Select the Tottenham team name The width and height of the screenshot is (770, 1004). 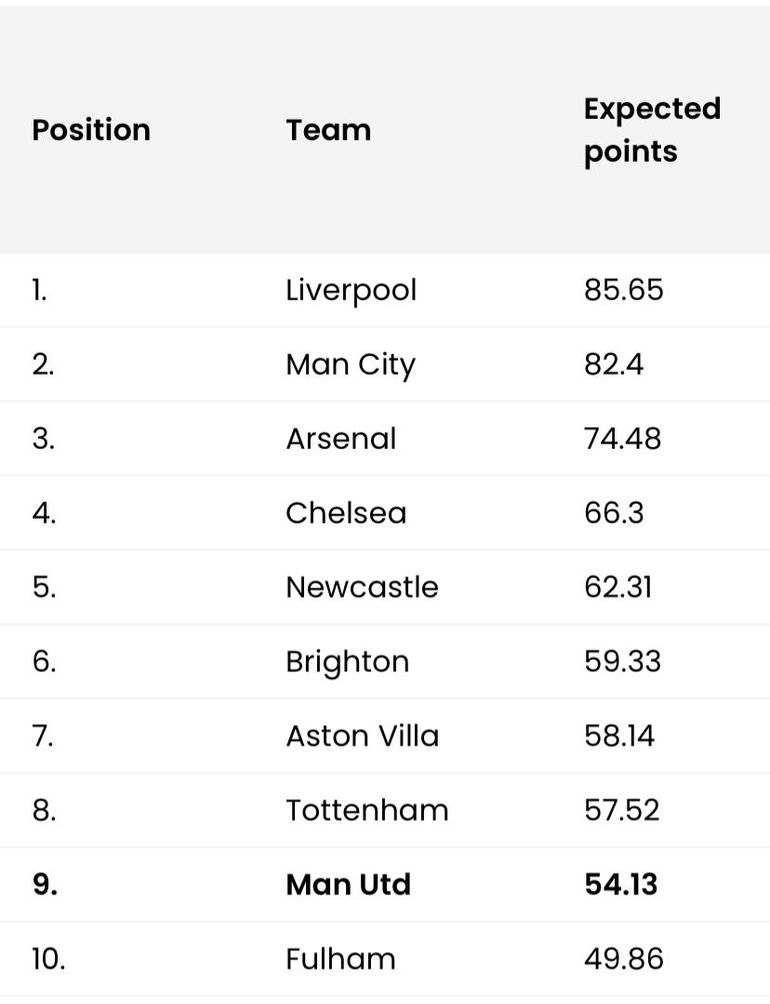[367, 810]
